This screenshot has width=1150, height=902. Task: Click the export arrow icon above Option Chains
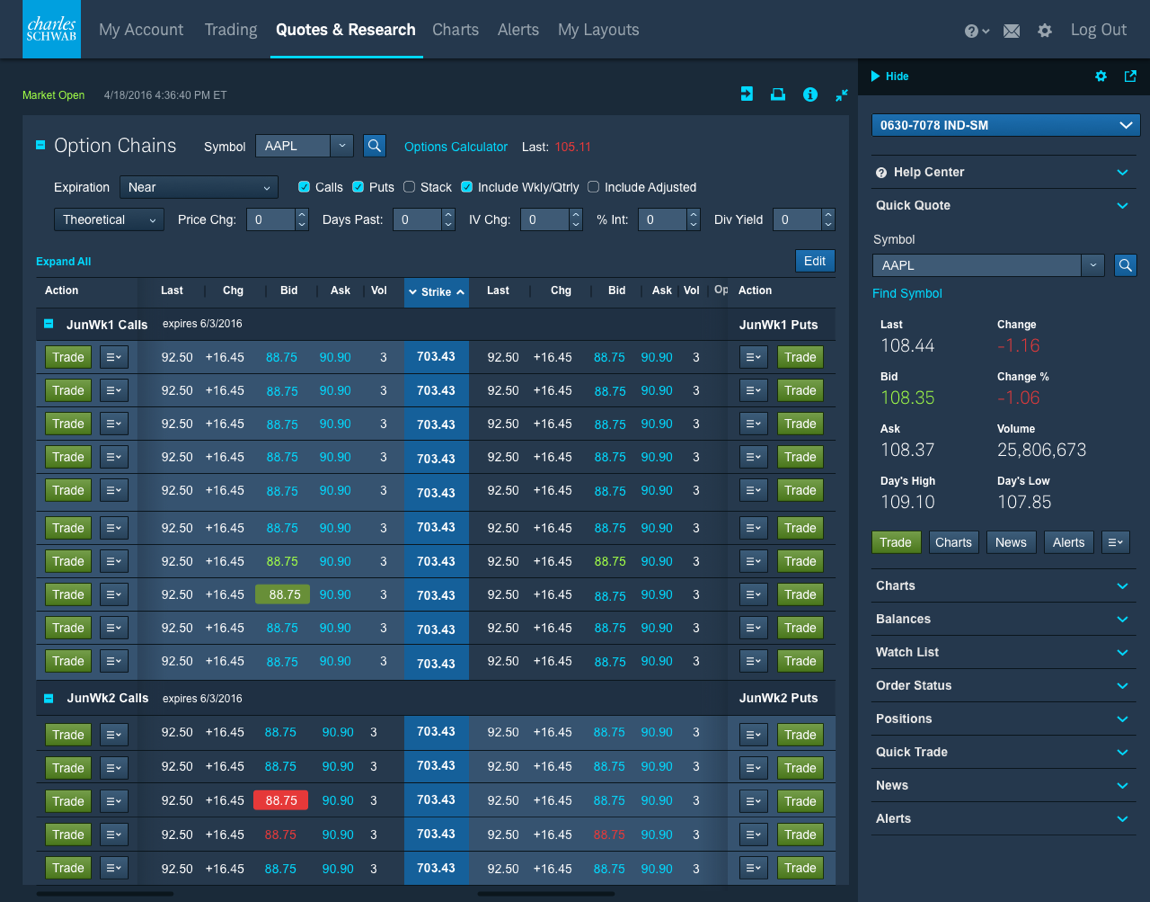(x=747, y=94)
